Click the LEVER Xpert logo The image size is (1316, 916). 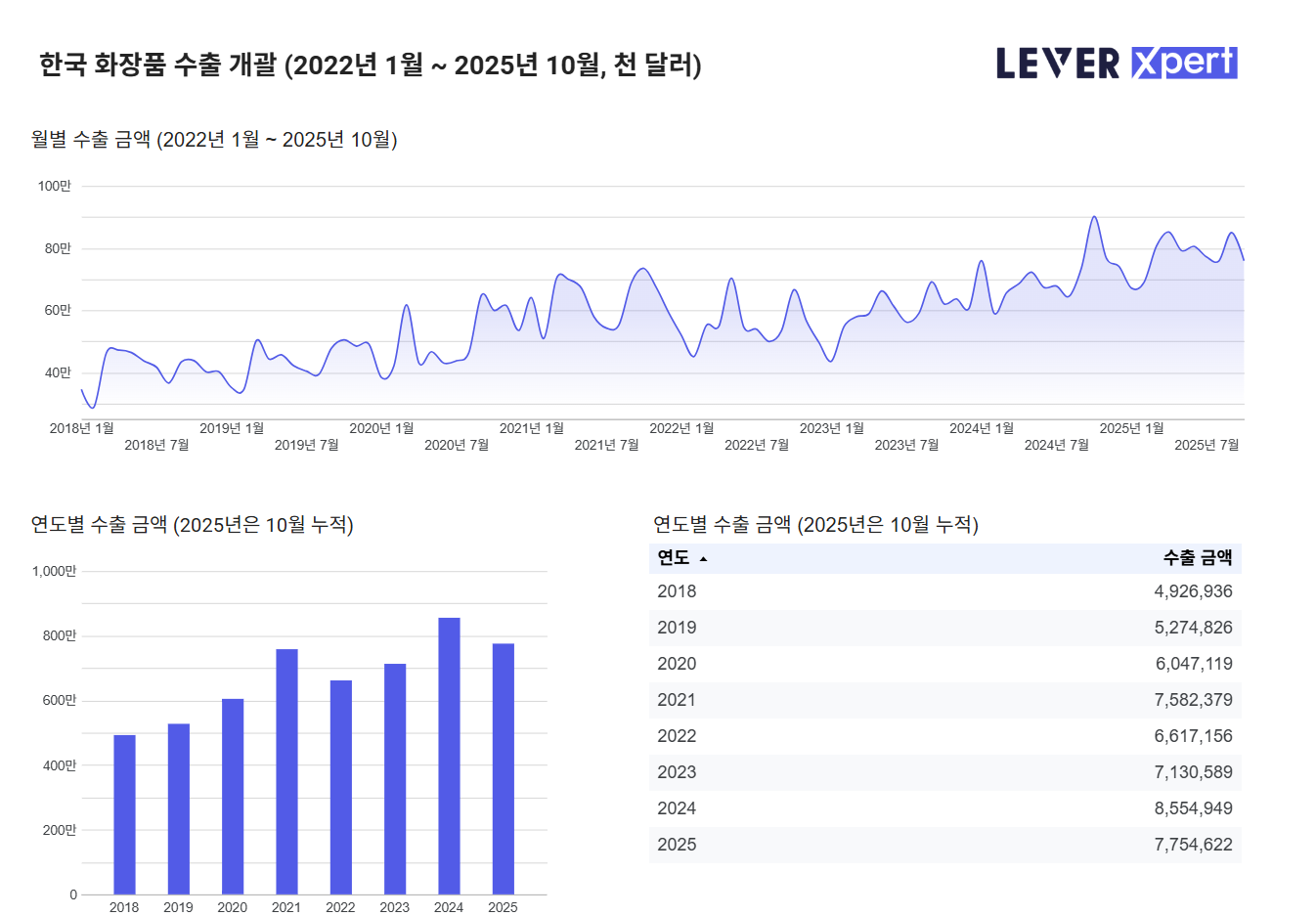pos(1117,64)
